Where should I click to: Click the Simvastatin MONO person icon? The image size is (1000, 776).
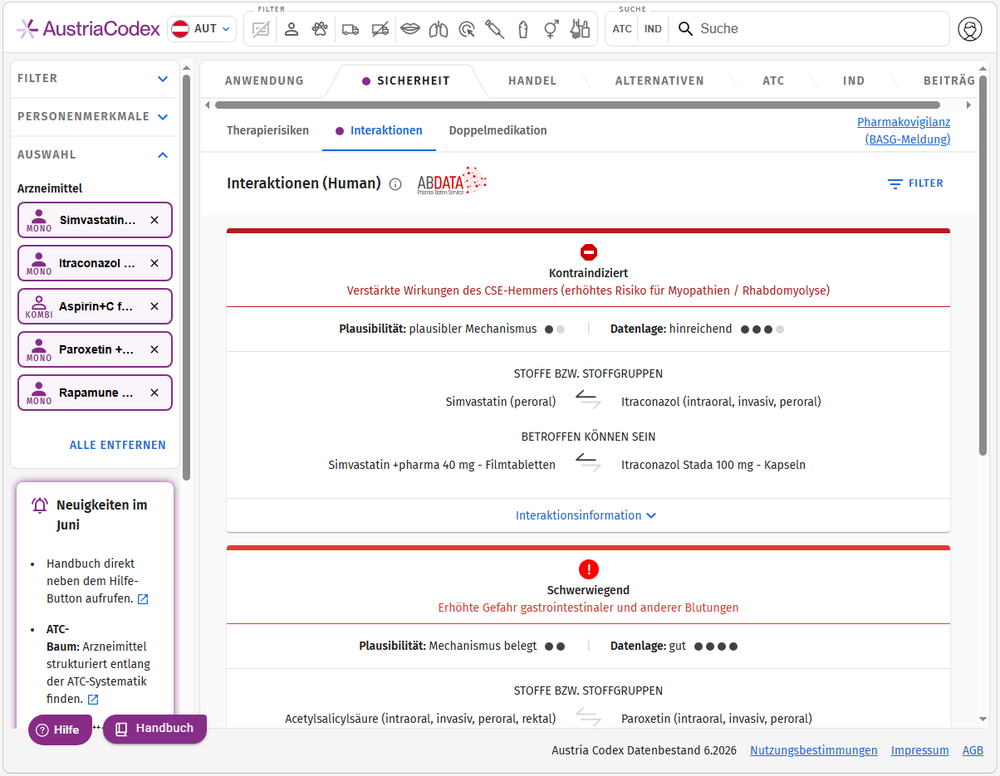pyautogui.click(x=39, y=221)
